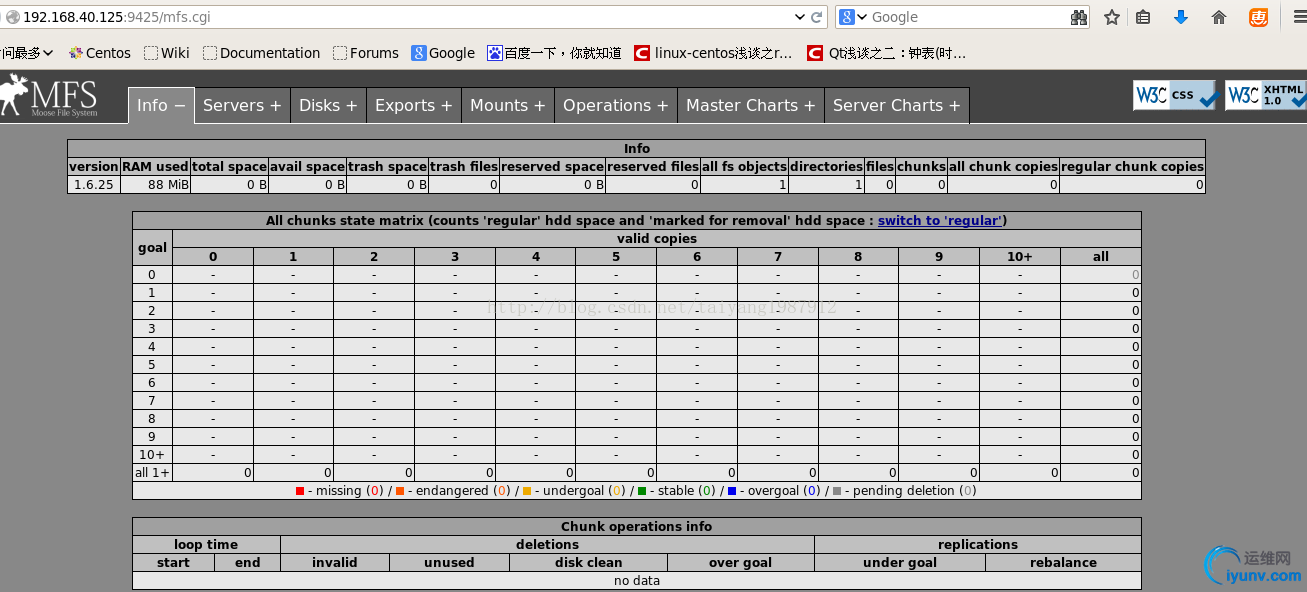Image resolution: width=1307 pixels, height=592 pixels.
Task: Click the search binoculars icon
Action: coord(1078,17)
